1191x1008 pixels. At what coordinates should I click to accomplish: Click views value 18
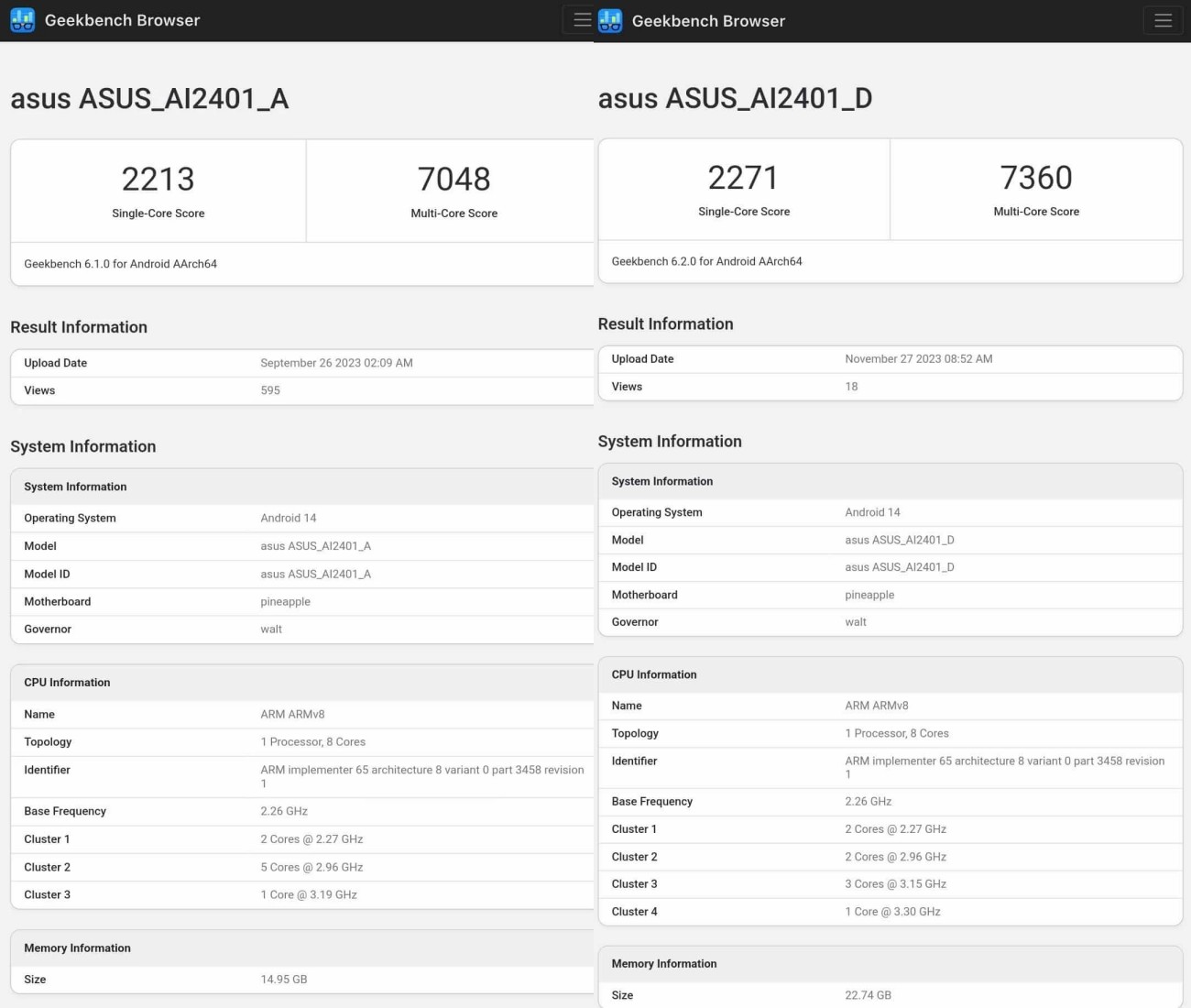pos(851,387)
